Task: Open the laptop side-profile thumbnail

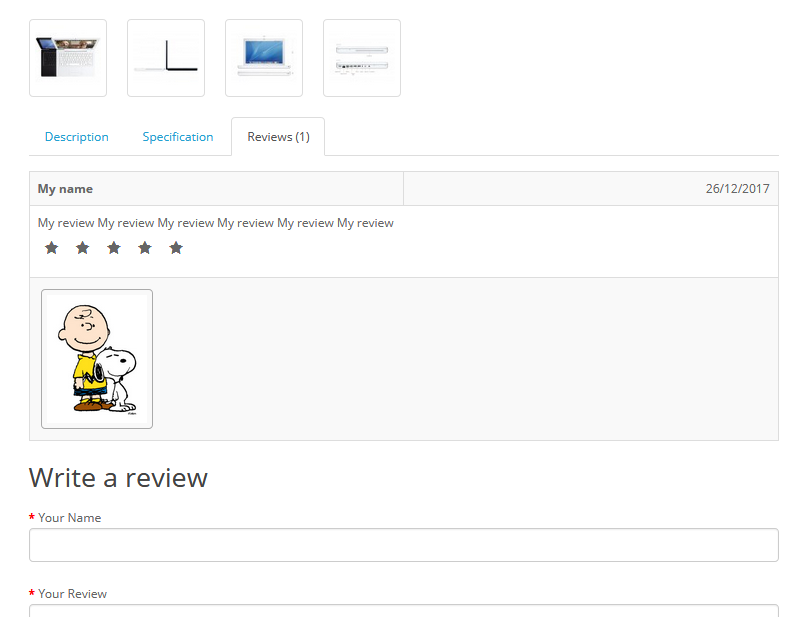Action: (x=166, y=58)
